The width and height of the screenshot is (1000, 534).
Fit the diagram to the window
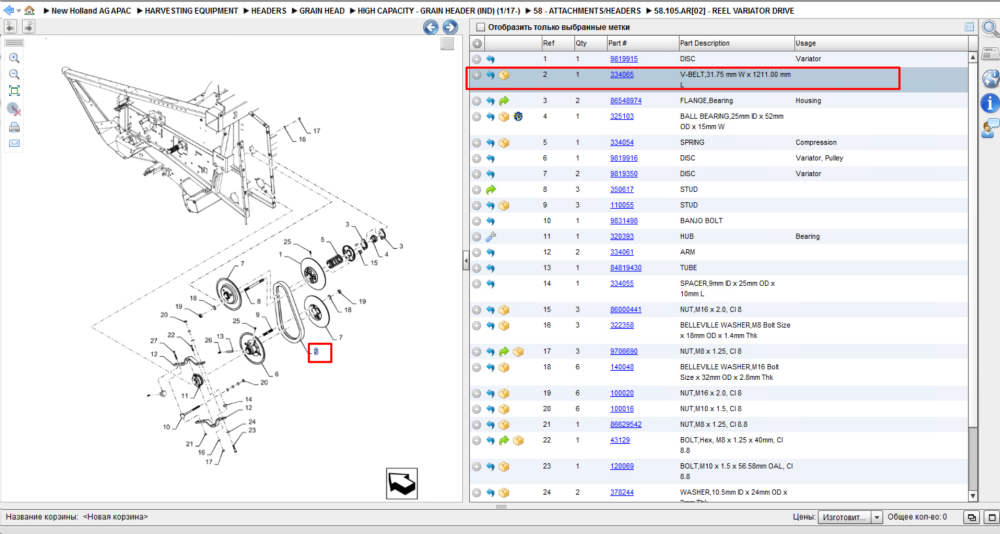coord(14,91)
